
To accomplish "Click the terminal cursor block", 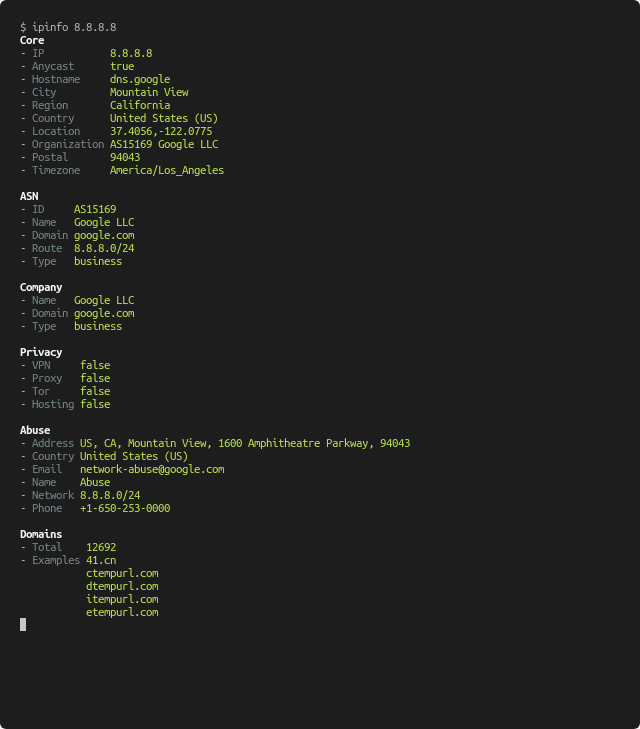I will pos(23,625).
